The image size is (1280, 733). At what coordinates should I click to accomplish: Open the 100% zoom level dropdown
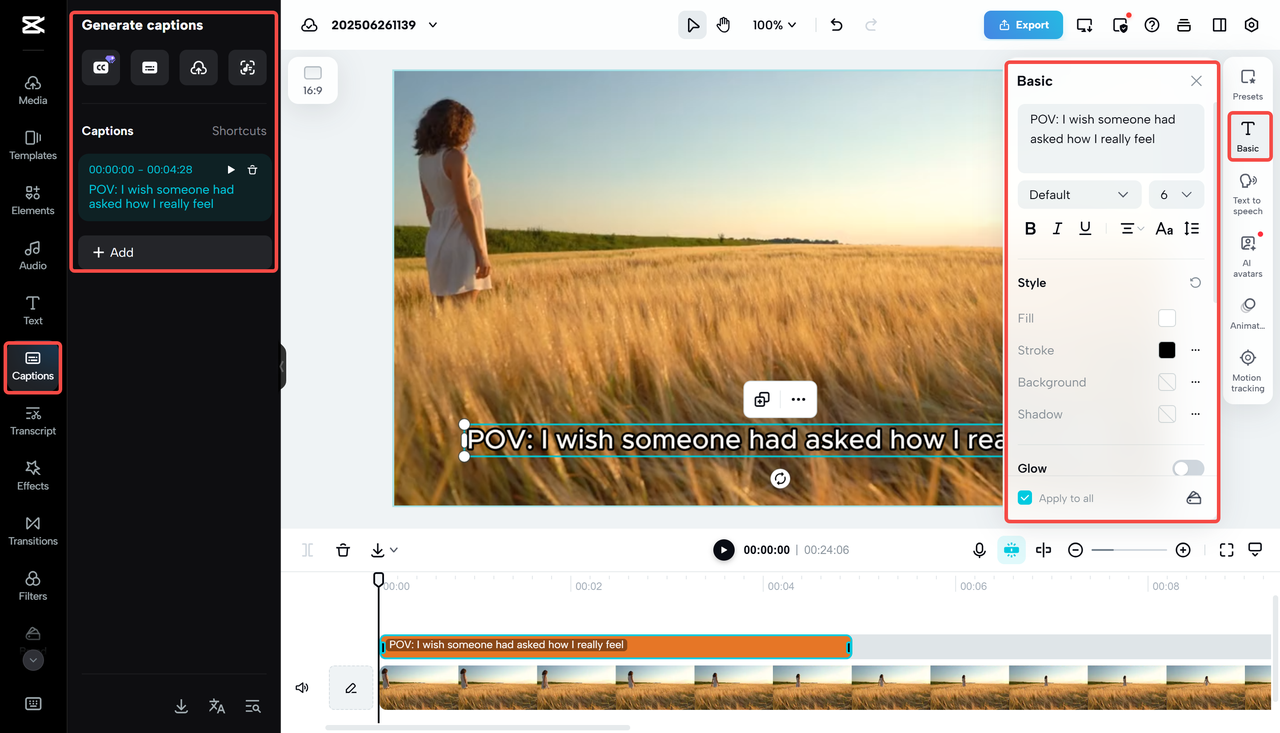(x=774, y=24)
